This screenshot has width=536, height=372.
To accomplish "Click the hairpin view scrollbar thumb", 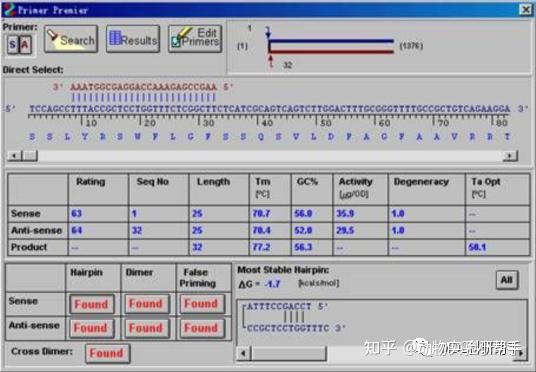I will 289,353.
